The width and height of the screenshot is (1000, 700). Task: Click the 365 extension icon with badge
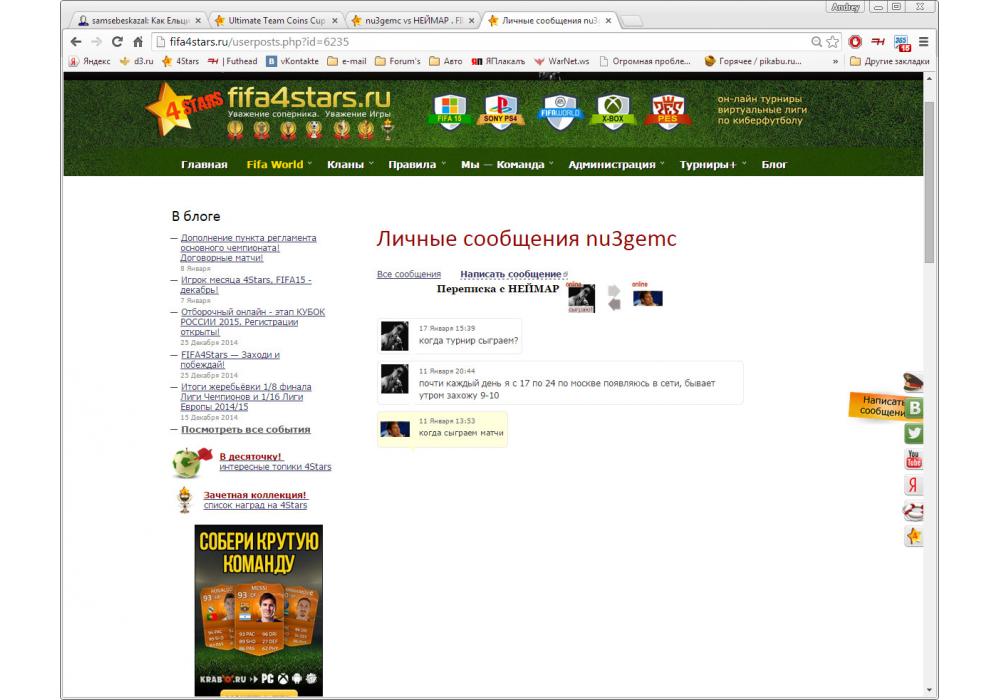coord(902,43)
